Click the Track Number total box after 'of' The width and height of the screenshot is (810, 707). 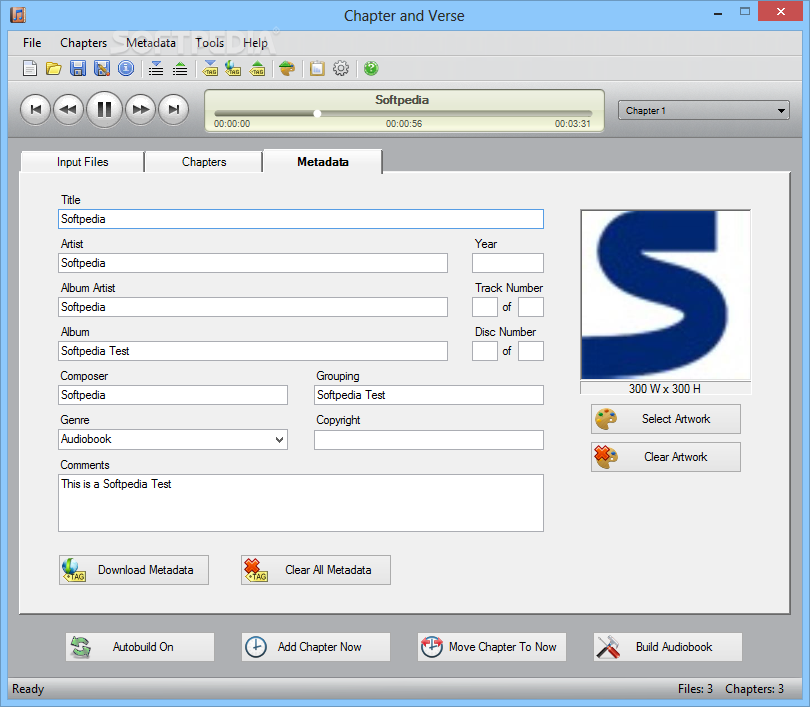click(x=531, y=307)
